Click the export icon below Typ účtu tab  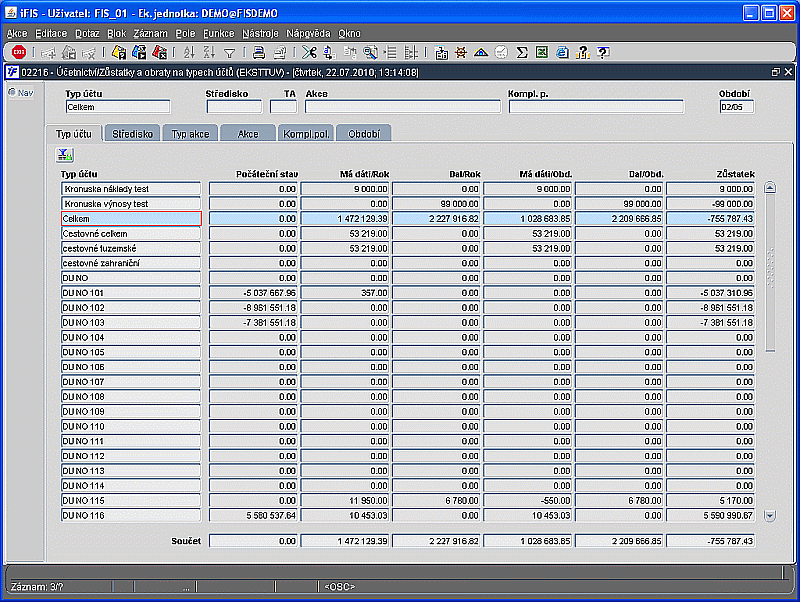(65, 155)
